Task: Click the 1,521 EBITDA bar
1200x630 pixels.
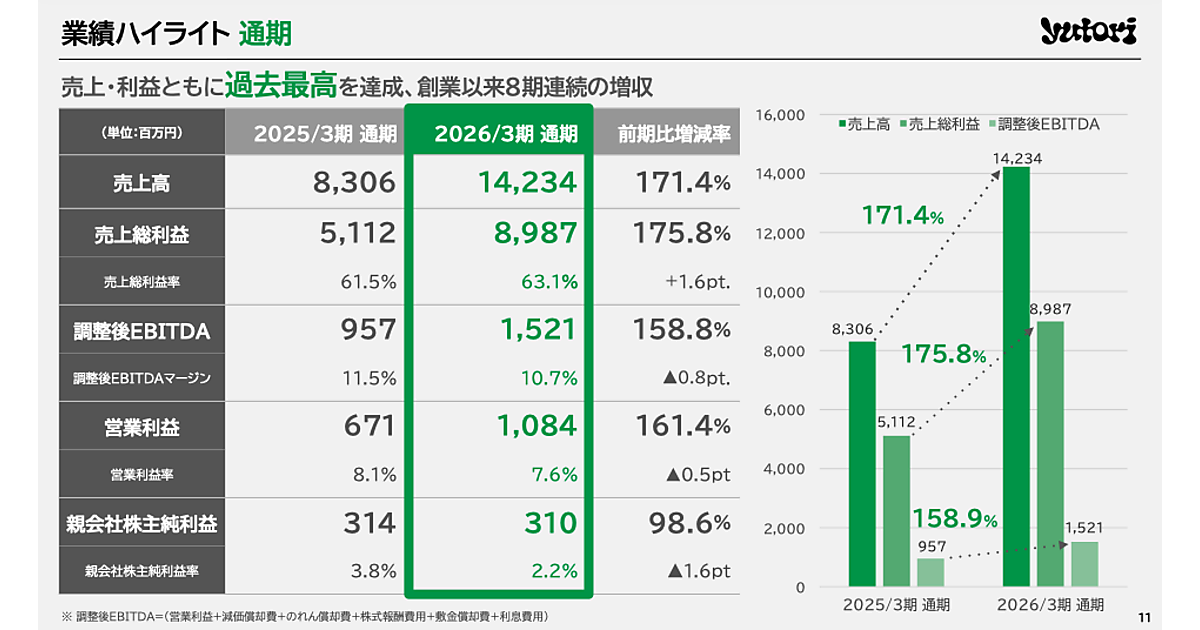Action: [1085, 564]
